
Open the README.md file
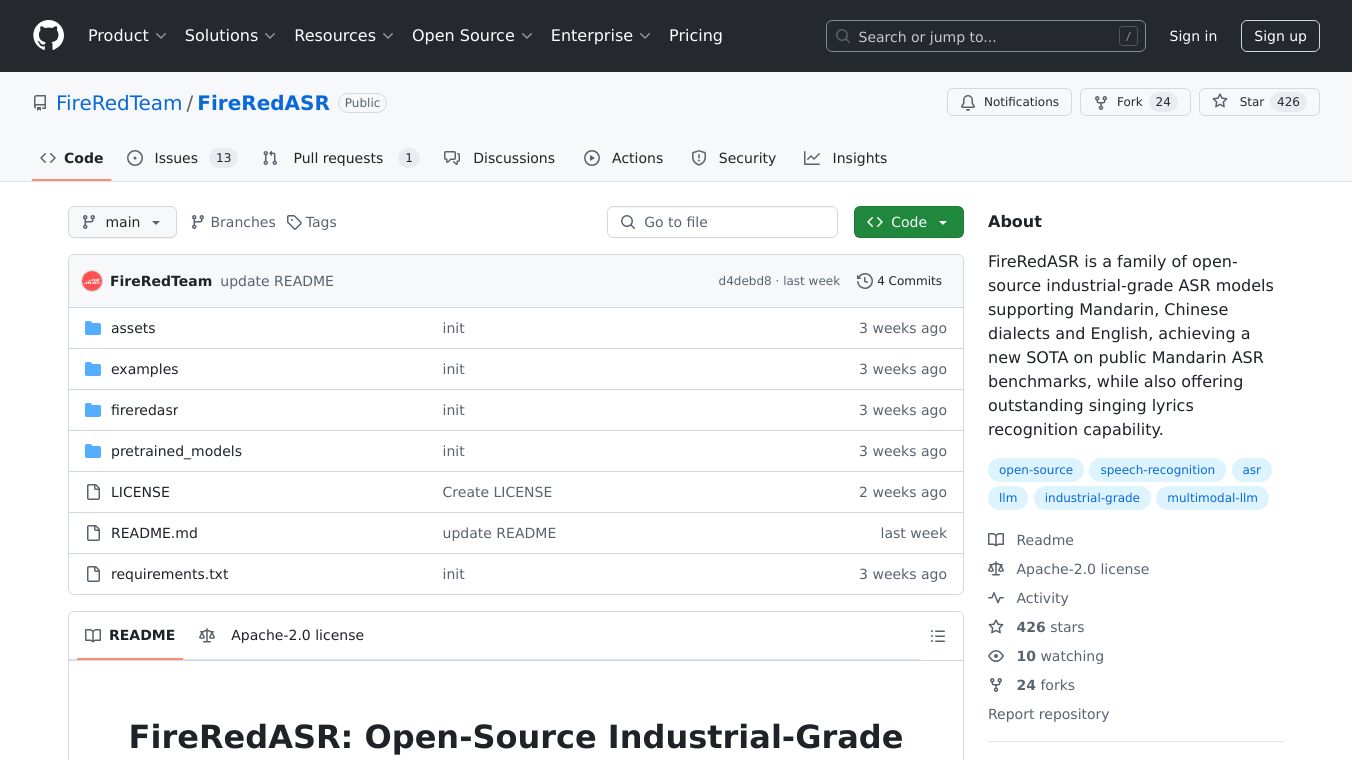[154, 533]
